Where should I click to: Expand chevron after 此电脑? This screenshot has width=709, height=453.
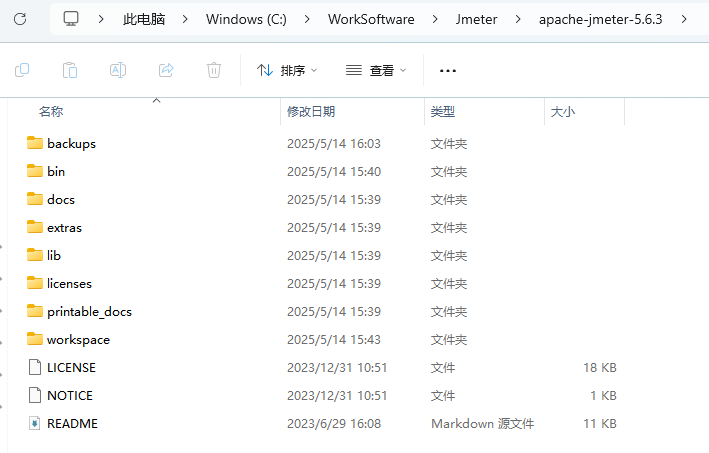[185, 19]
